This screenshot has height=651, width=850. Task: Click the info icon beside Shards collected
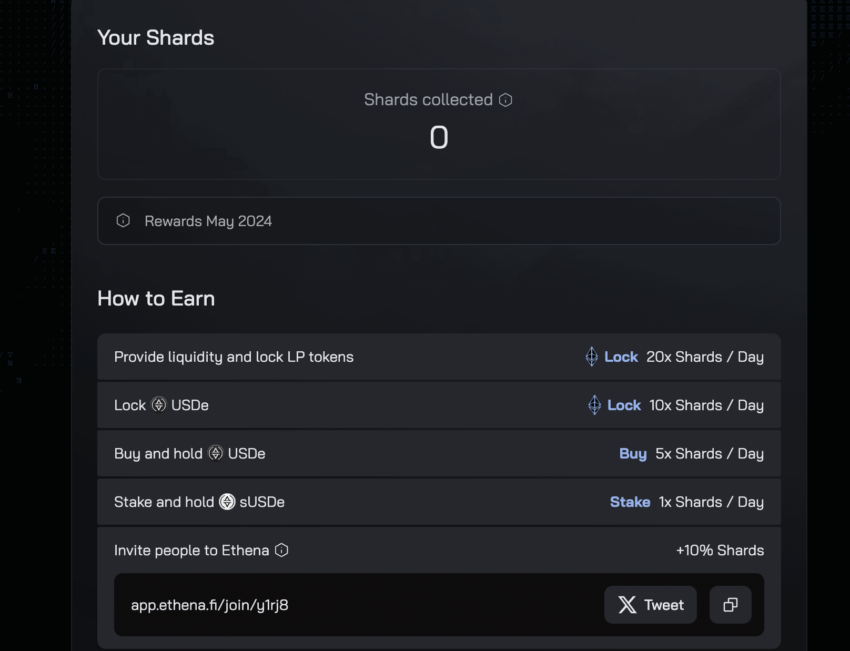click(x=506, y=100)
